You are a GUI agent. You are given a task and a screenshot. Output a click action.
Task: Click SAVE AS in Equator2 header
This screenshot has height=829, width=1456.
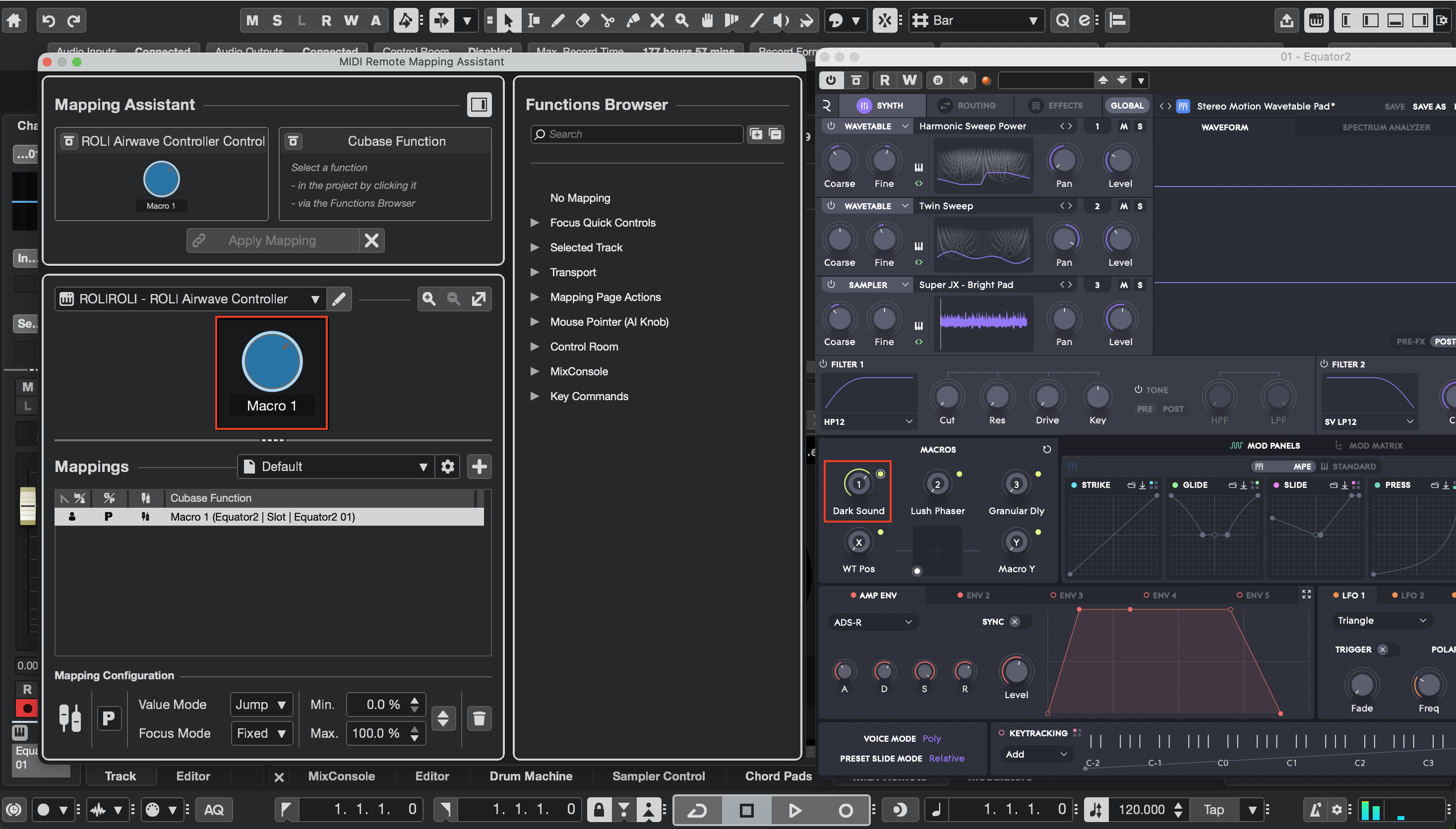tap(1429, 107)
